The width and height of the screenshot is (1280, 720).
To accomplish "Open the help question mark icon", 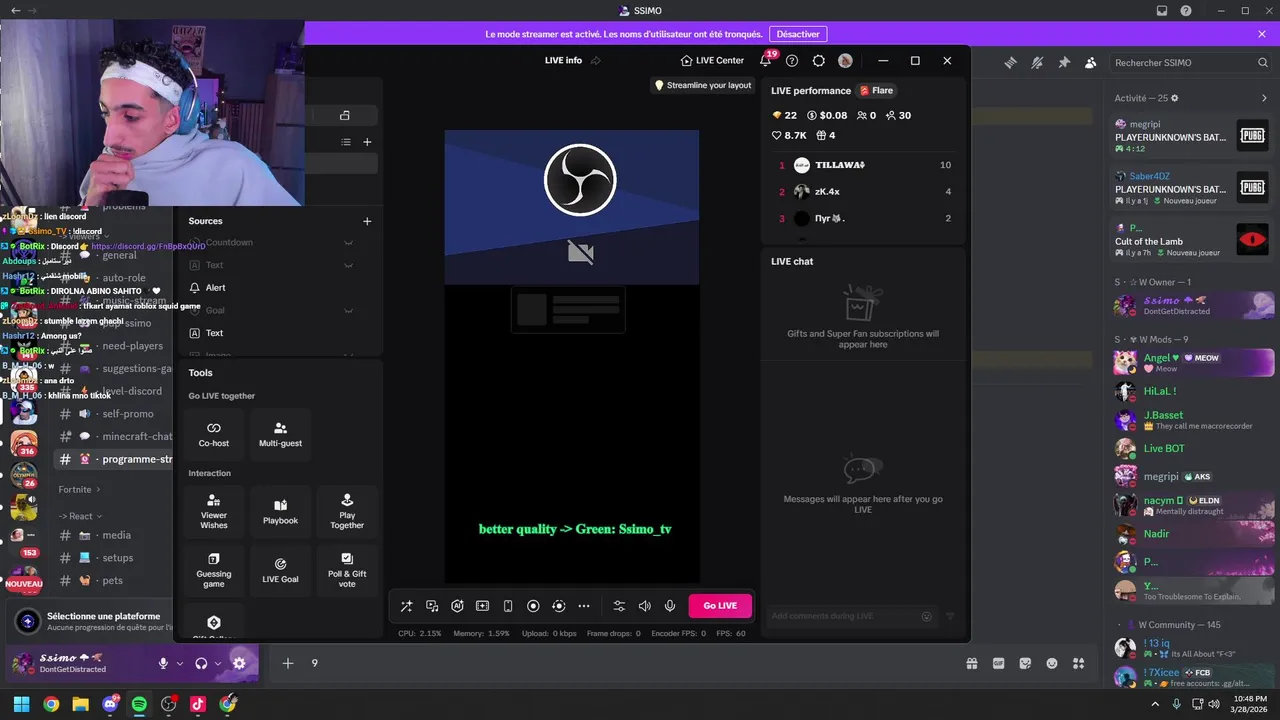I will click(792, 61).
